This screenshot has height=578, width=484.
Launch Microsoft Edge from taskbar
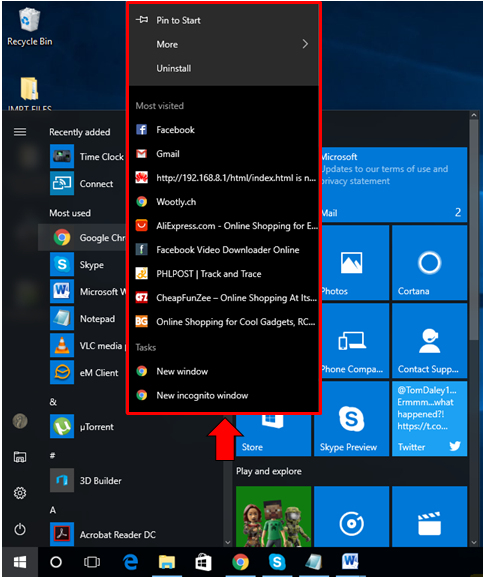pos(130,562)
